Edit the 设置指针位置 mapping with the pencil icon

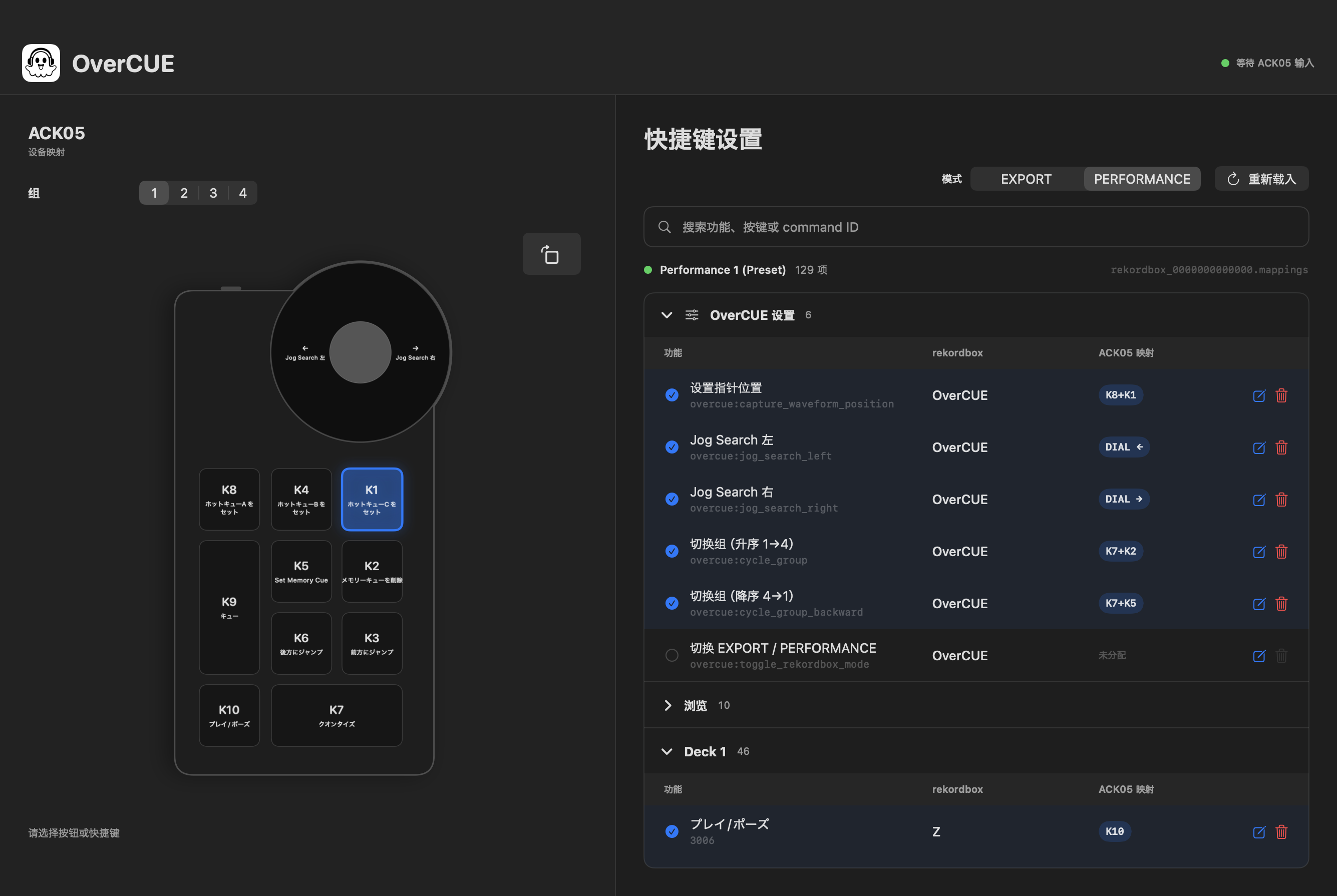point(1259,395)
